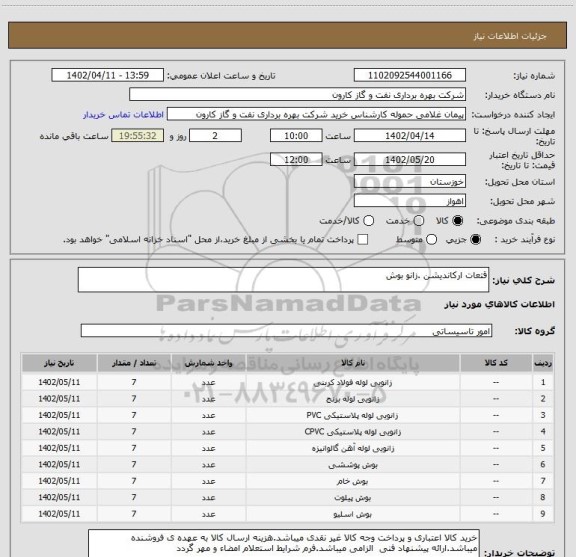Click the remaining time counter 19:55:32
Screen dimensions: 576x557
click(x=138, y=136)
